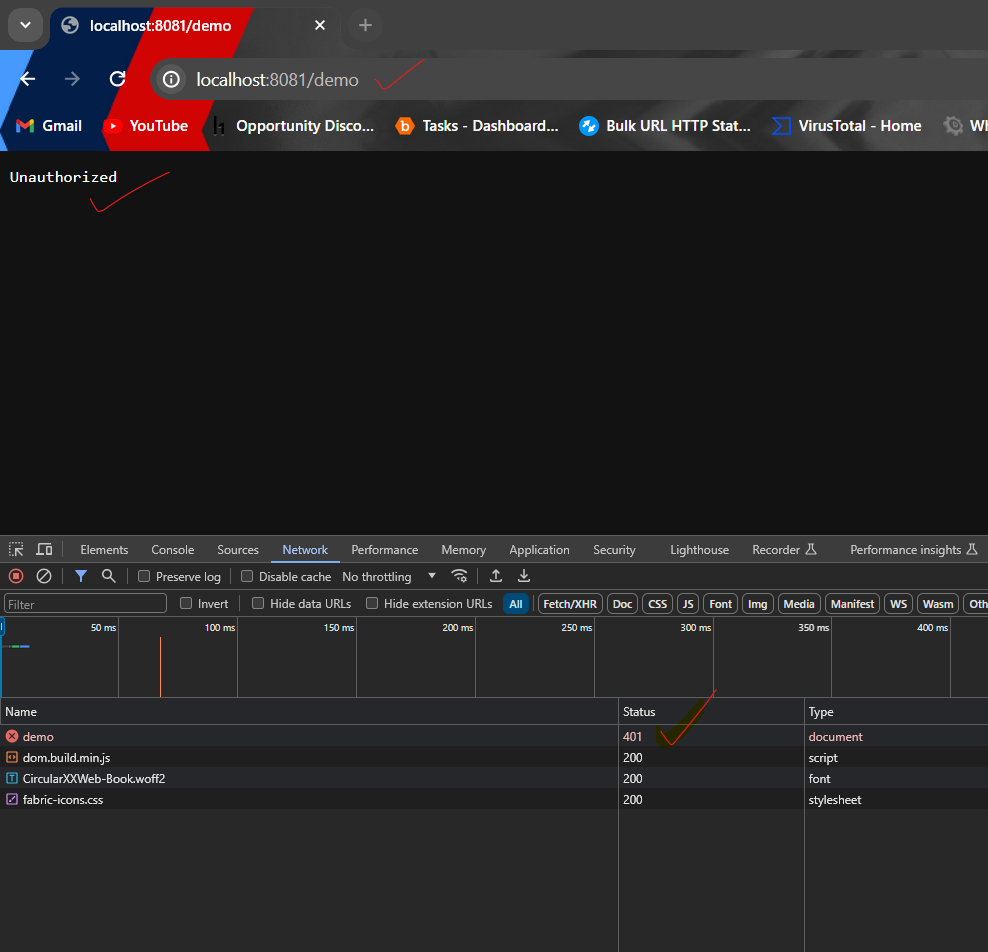
Task: Filter requests by Manifest type
Action: (x=853, y=604)
